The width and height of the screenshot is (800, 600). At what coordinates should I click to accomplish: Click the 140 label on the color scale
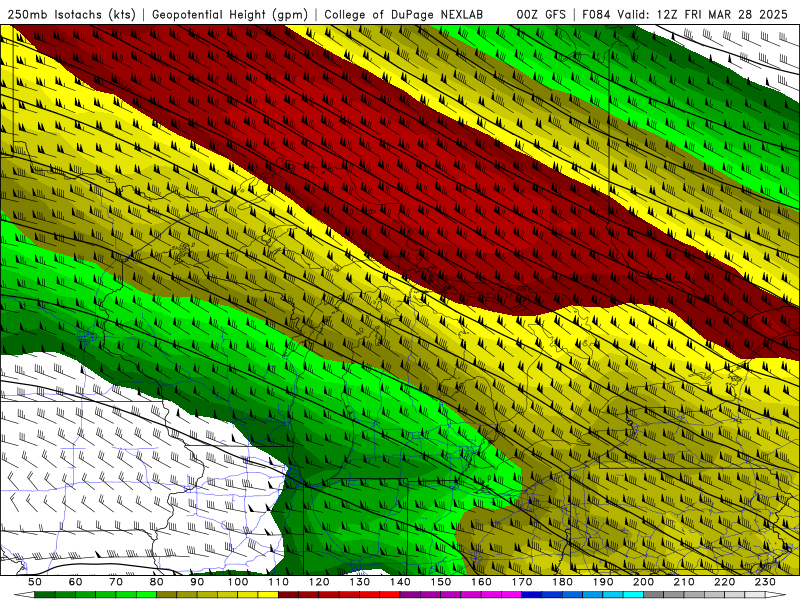click(x=400, y=582)
